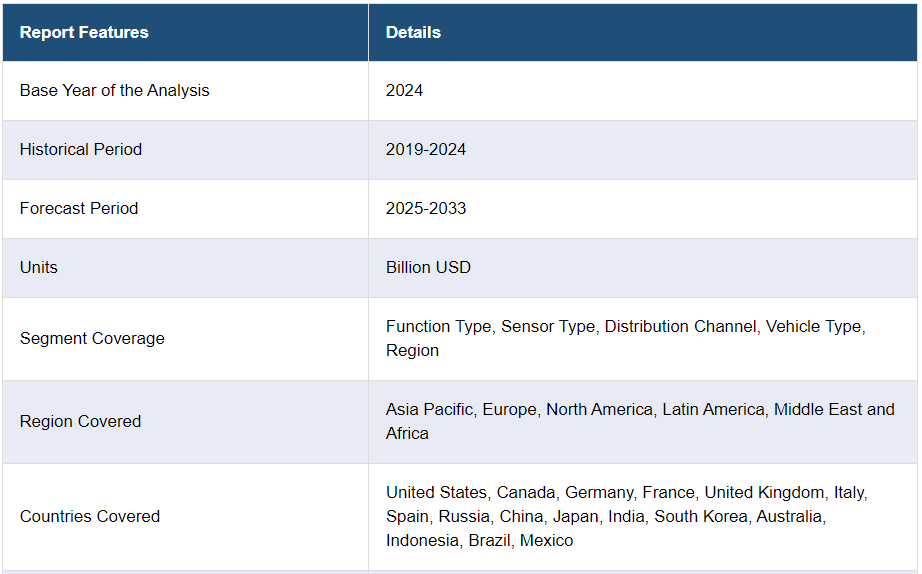Click the Report Features column header
Image resolution: width=922 pixels, height=574 pixels.
coord(84,32)
